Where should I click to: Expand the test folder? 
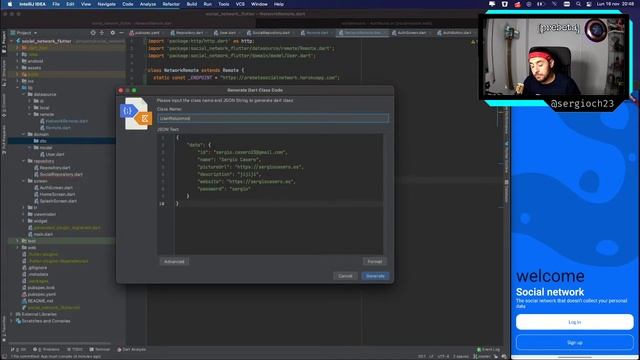click(x=18, y=241)
